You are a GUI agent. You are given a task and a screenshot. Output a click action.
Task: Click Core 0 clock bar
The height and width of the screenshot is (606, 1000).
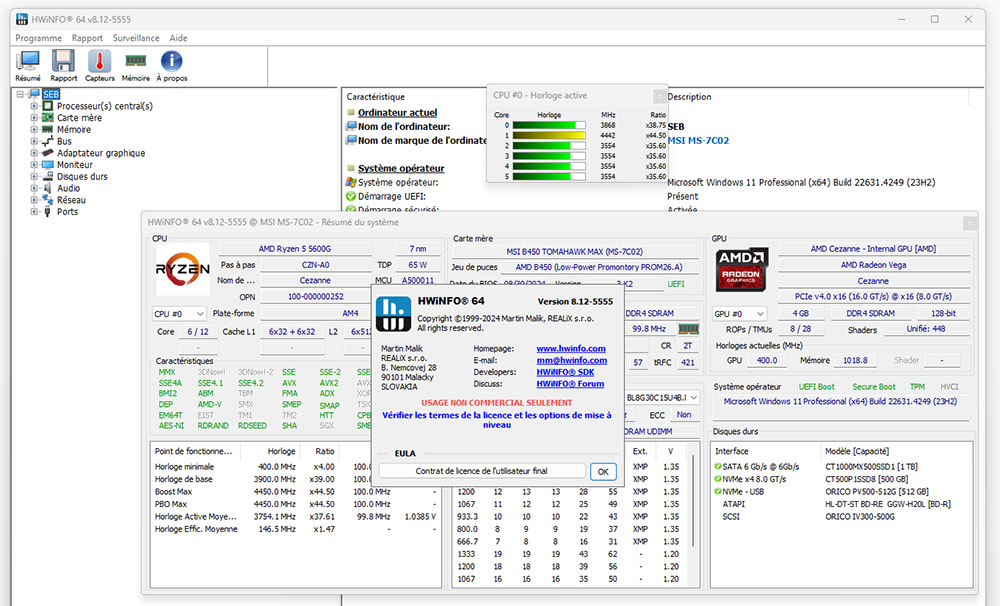(x=548, y=125)
